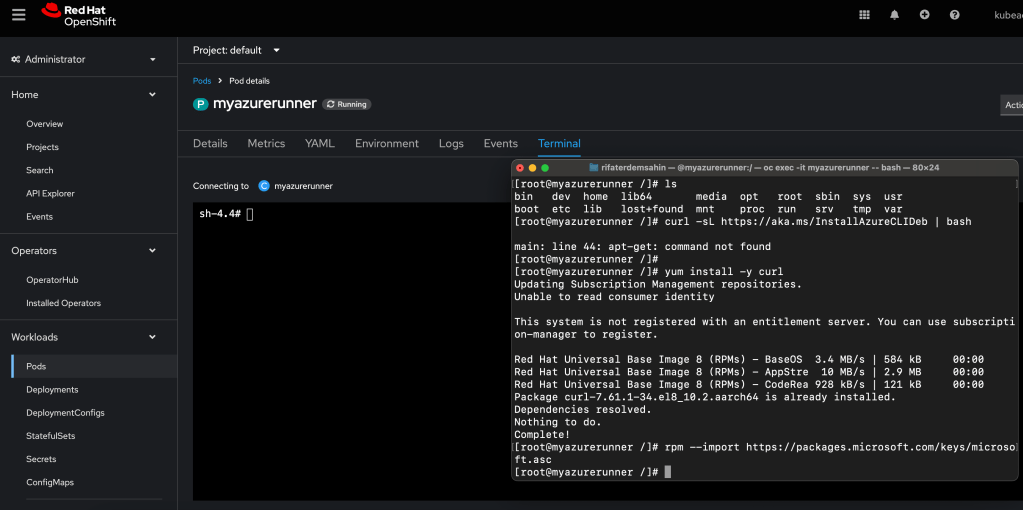The height and width of the screenshot is (510, 1023).
Task: Collapse the Operators navigation section
Action: (x=84, y=250)
